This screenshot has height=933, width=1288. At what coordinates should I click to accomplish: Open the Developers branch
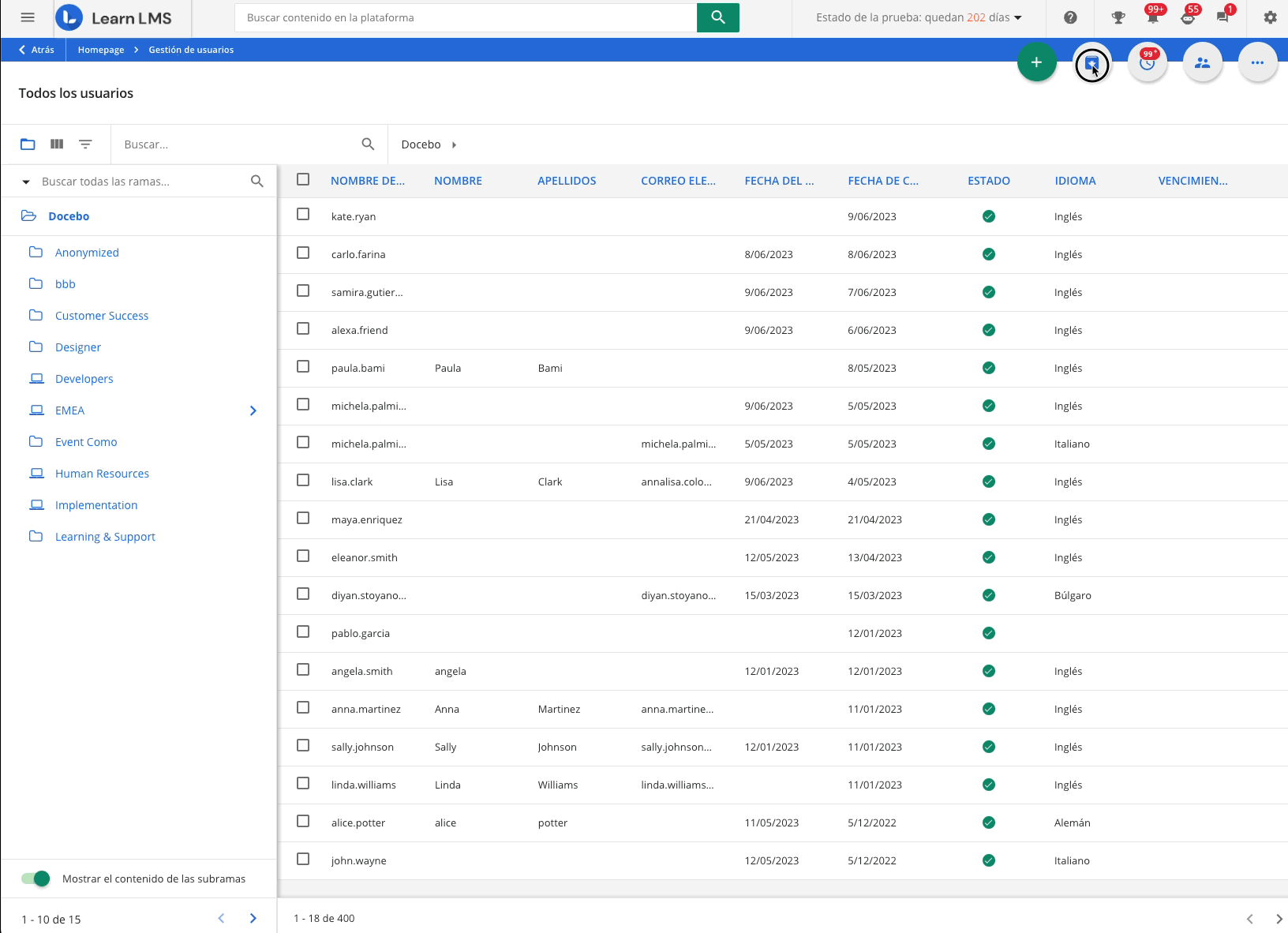click(84, 379)
